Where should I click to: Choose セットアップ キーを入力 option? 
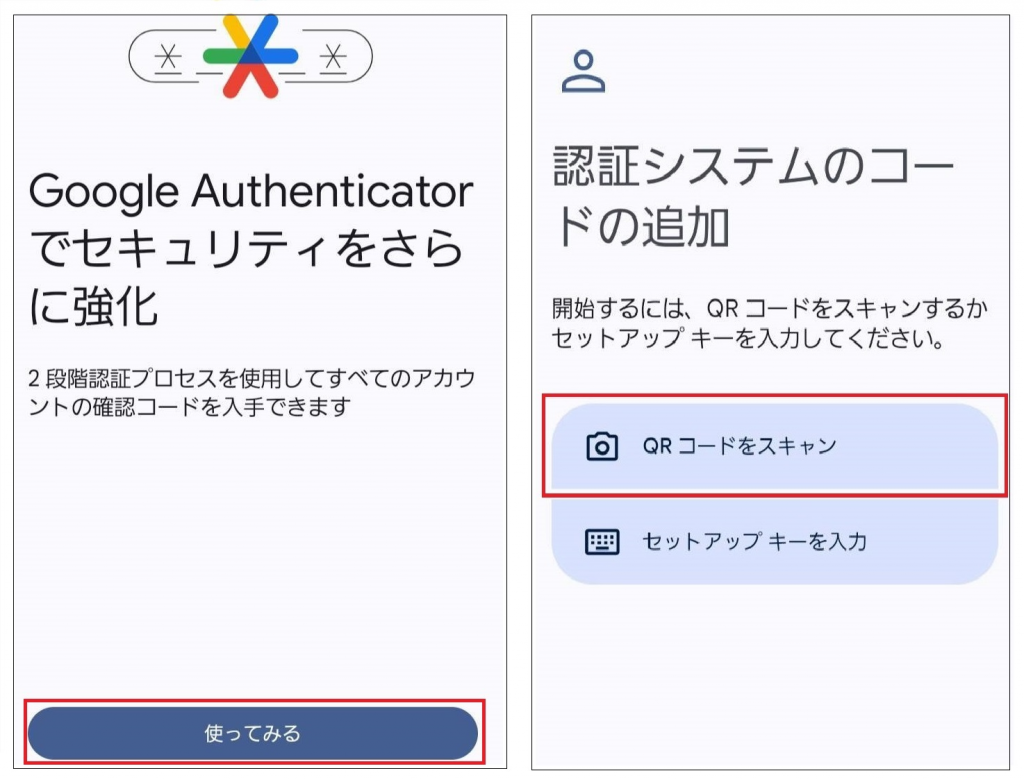click(x=775, y=541)
